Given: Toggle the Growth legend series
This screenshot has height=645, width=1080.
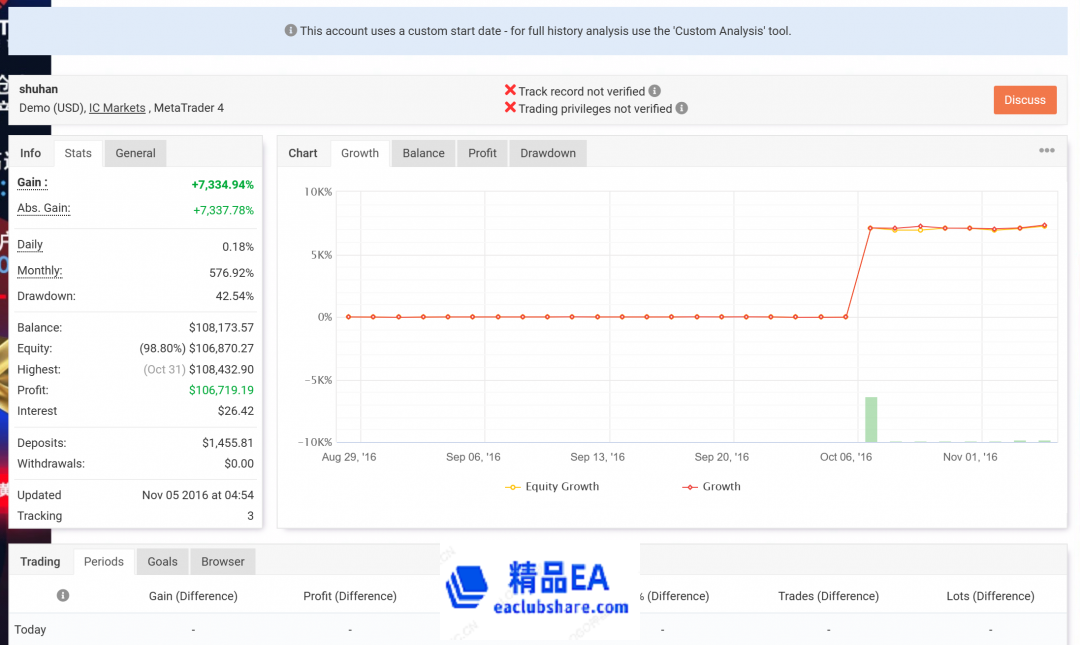Looking at the screenshot, I should (711, 487).
